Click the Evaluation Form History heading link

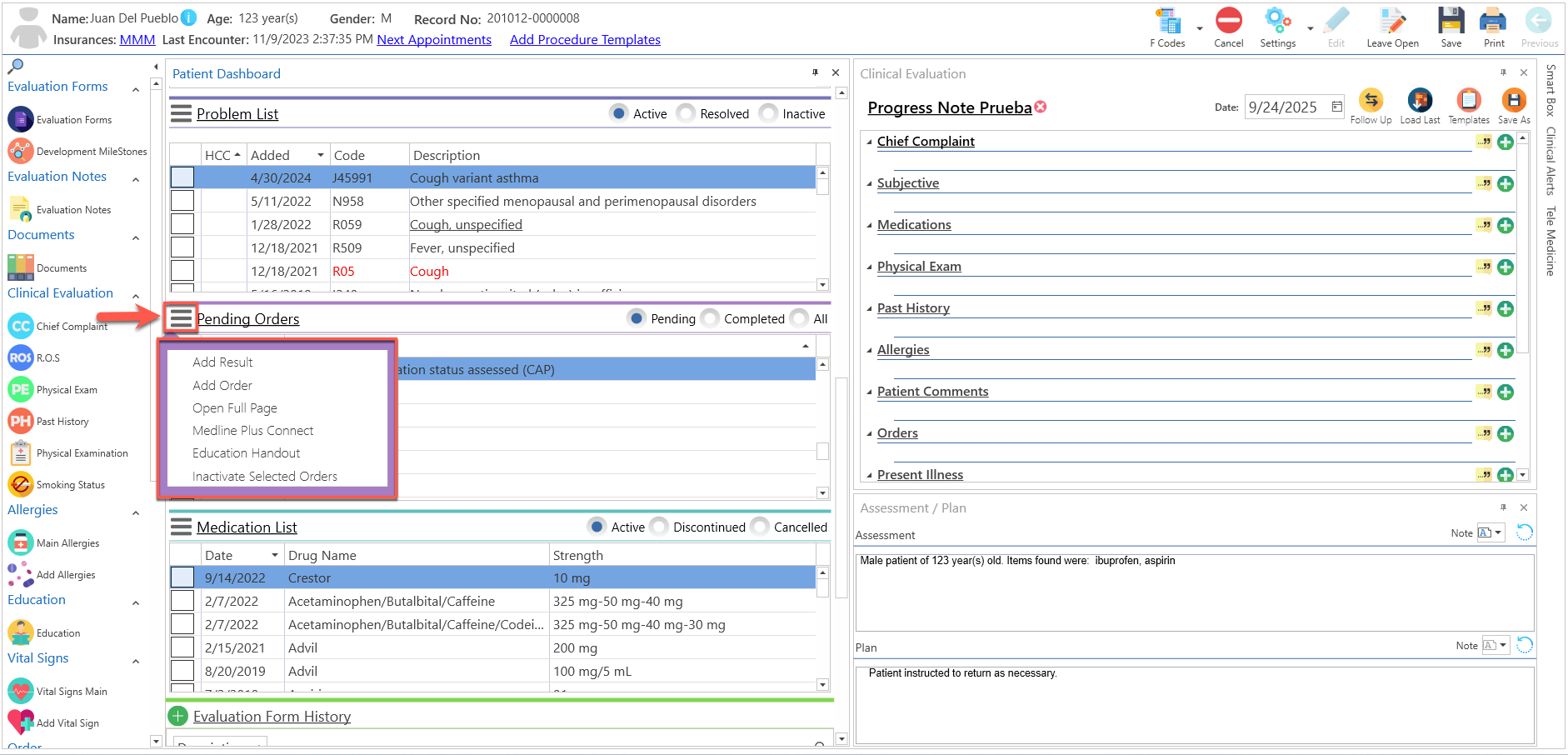coord(272,716)
